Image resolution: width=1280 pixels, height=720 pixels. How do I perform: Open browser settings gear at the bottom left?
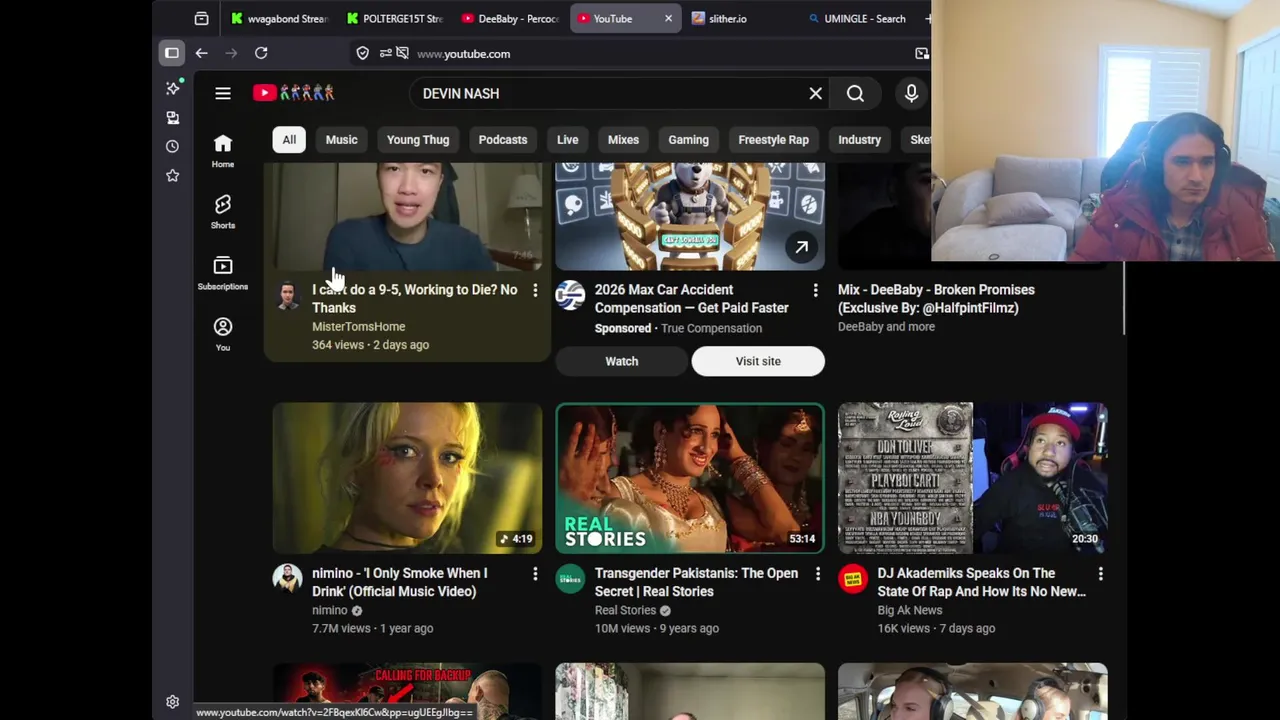172,702
